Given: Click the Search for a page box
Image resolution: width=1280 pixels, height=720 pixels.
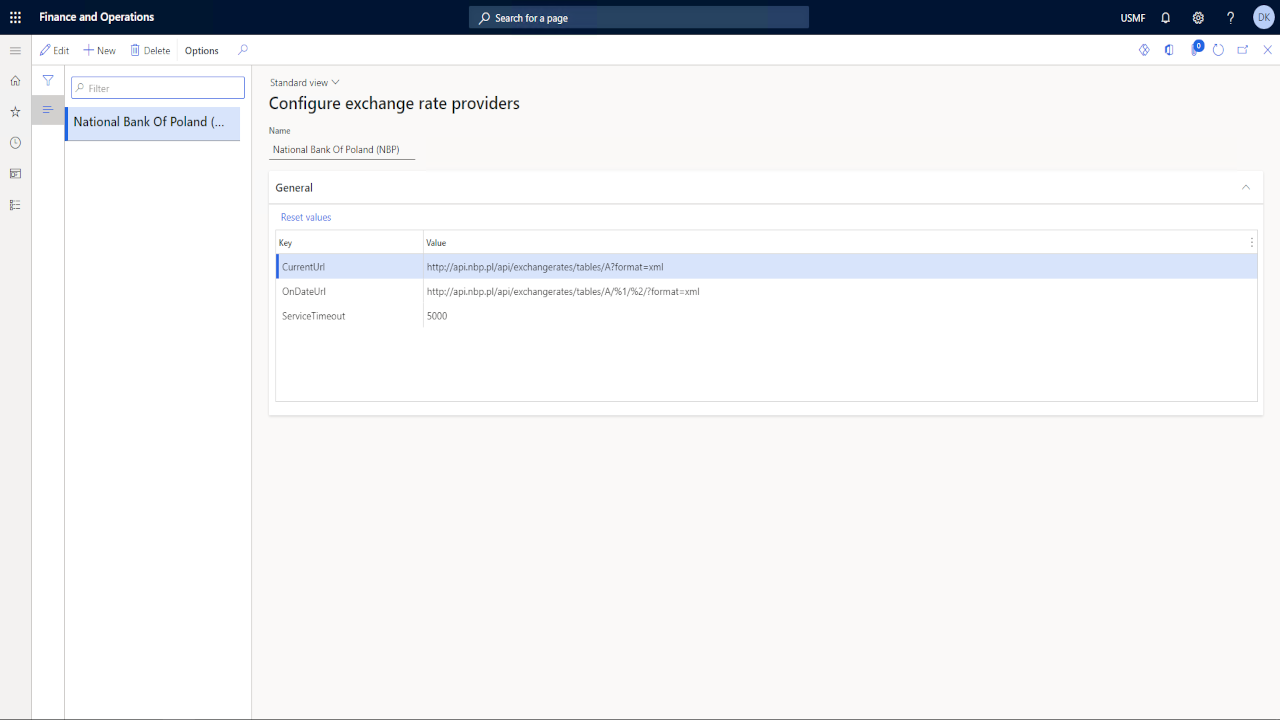Looking at the screenshot, I should coord(639,17).
